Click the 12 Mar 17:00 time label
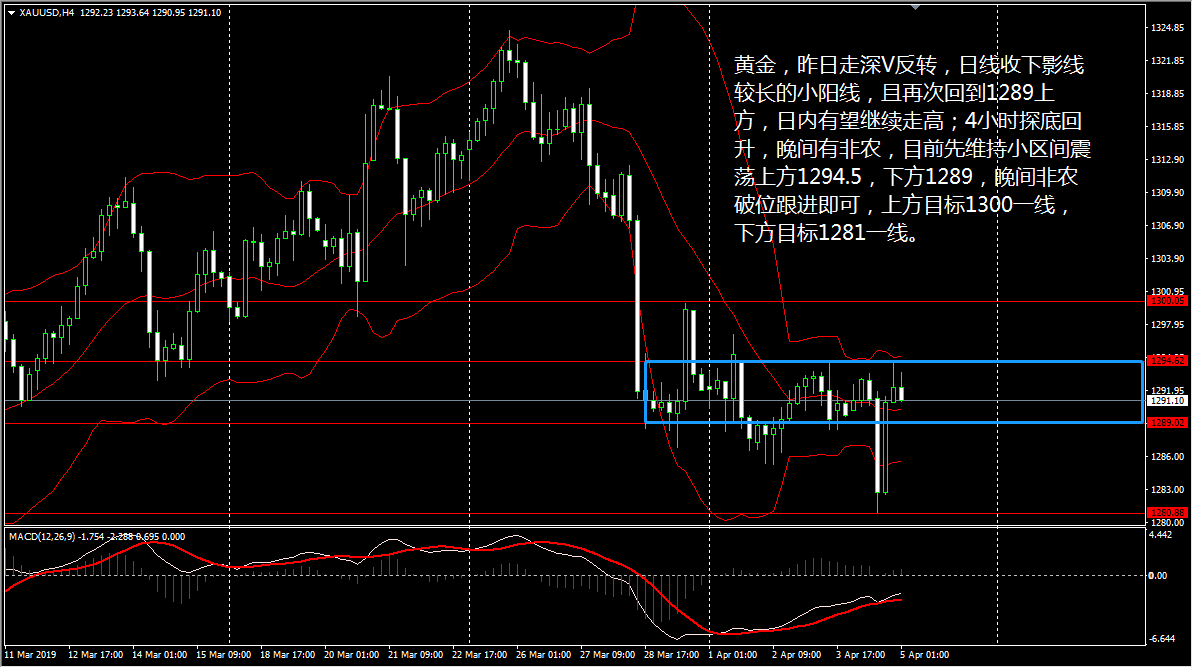The width and height of the screenshot is (1193, 668). (95, 654)
